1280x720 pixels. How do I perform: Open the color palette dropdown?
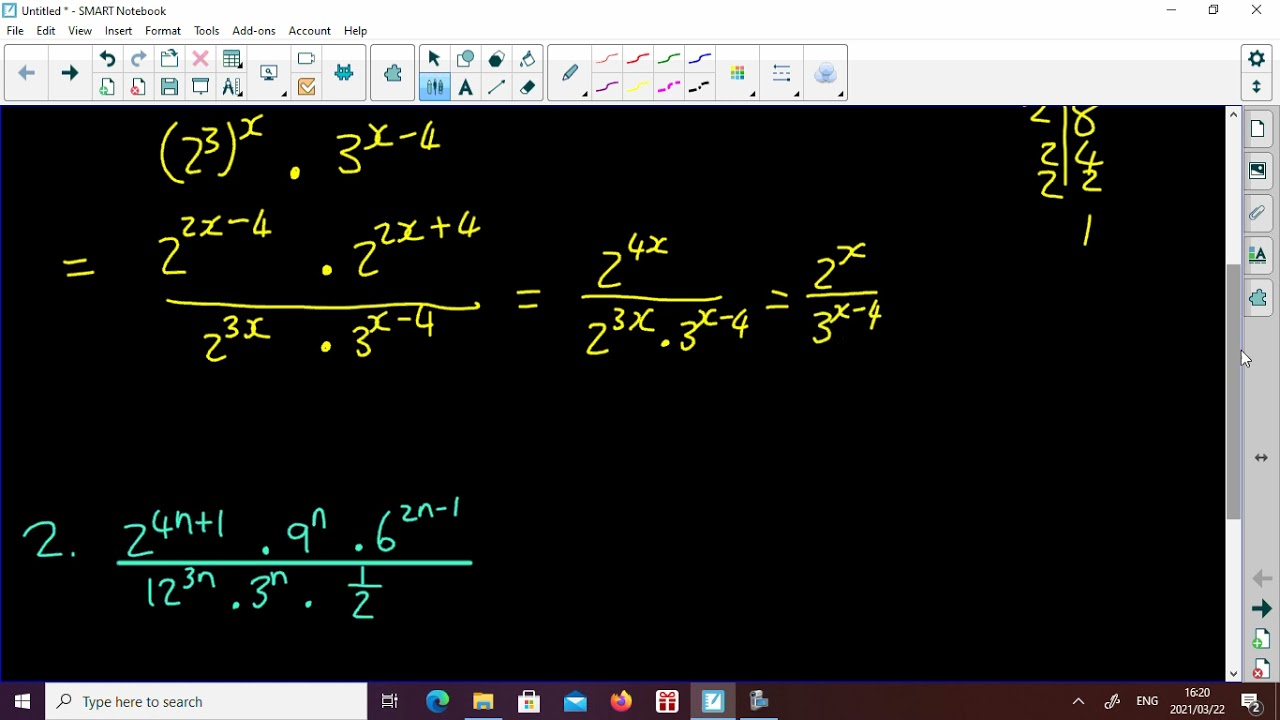tap(739, 73)
